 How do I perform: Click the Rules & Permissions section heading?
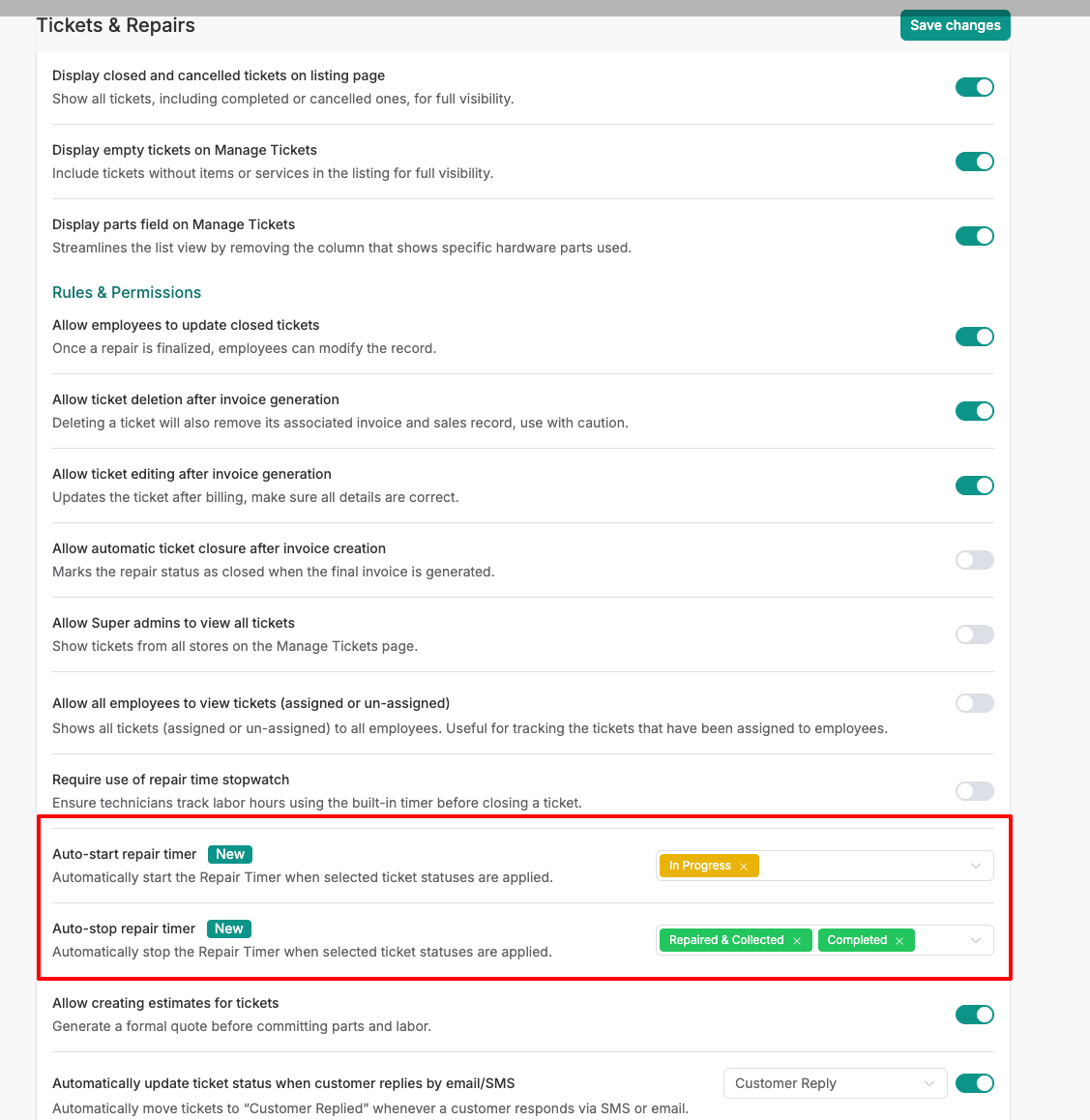[x=127, y=292]
